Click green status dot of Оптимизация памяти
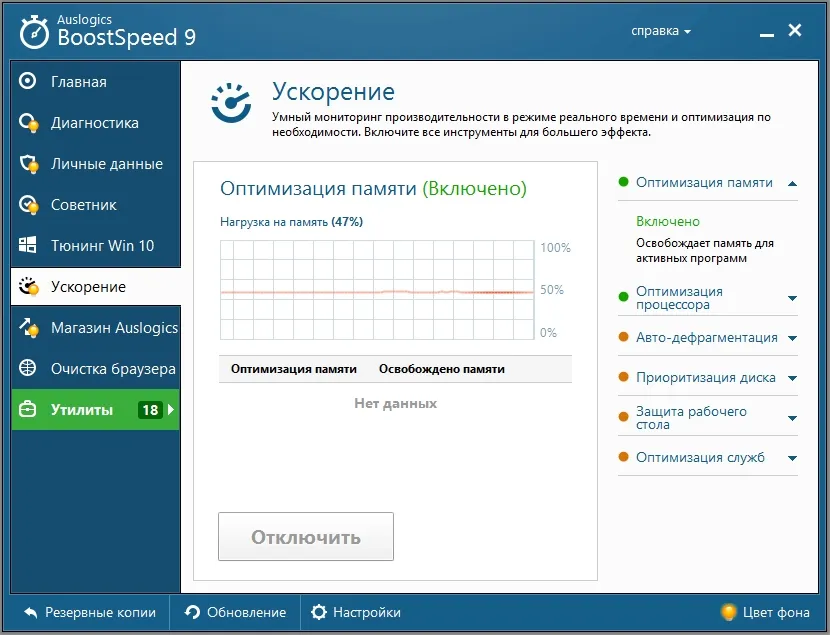 coord(624,182)
